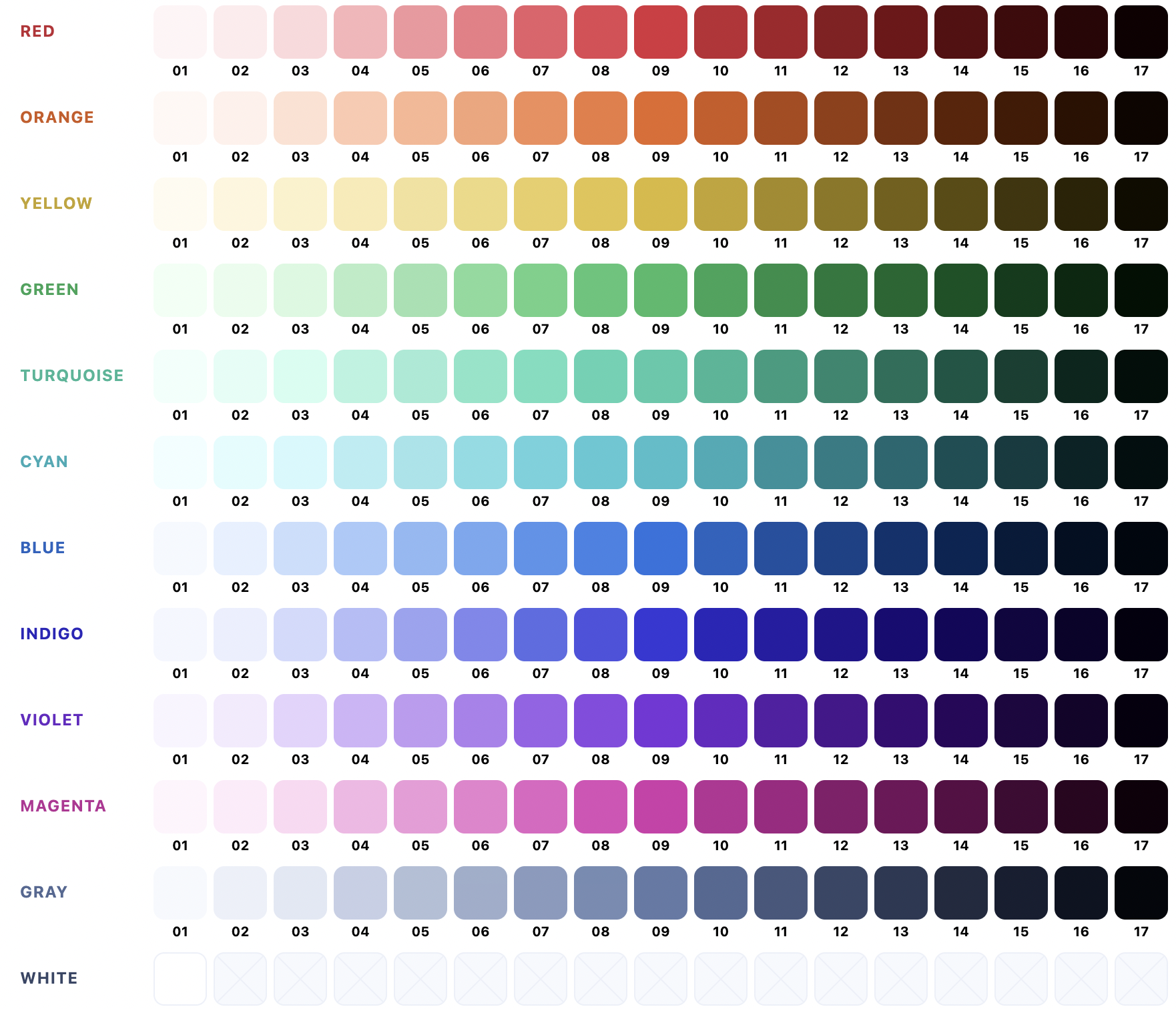This screenshot has height=1009, width=1176.
Task: Pick Turquoise swatch 01
Action: 180,376
